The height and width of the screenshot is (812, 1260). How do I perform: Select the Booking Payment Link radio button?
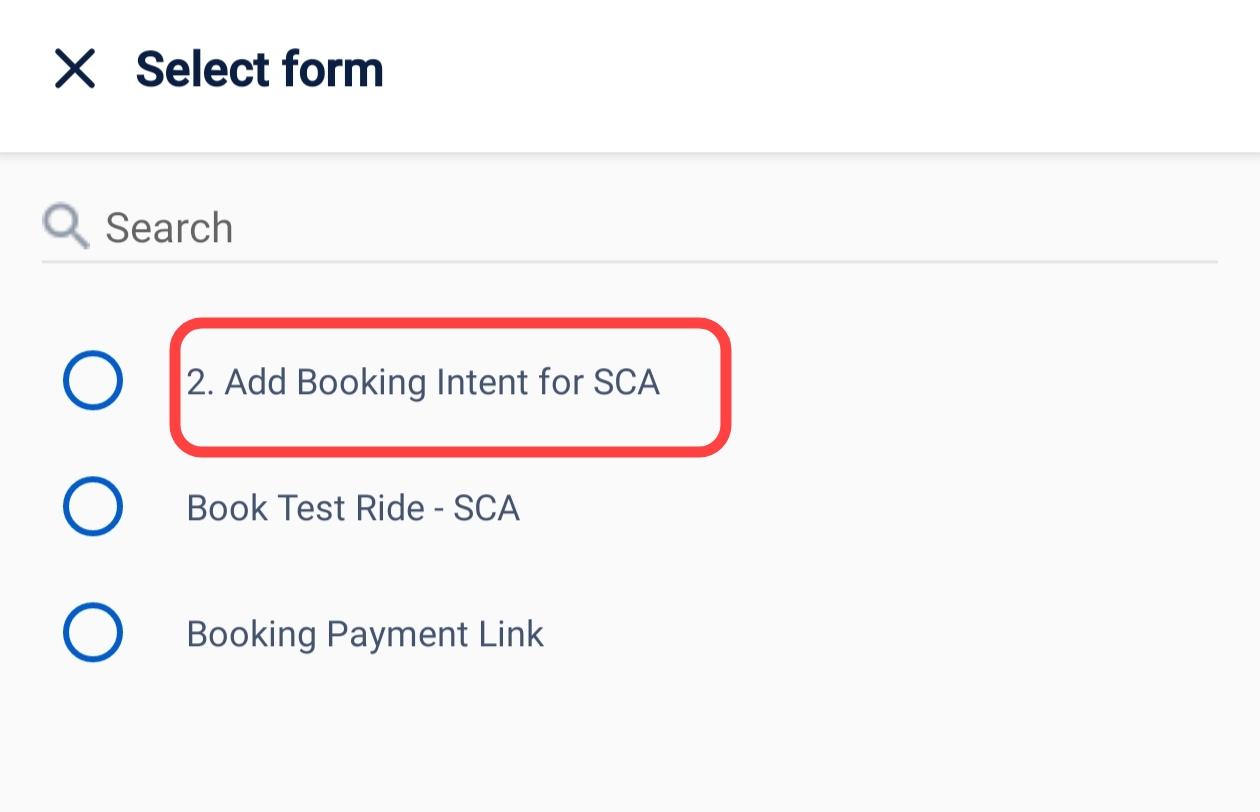point(93,633)
